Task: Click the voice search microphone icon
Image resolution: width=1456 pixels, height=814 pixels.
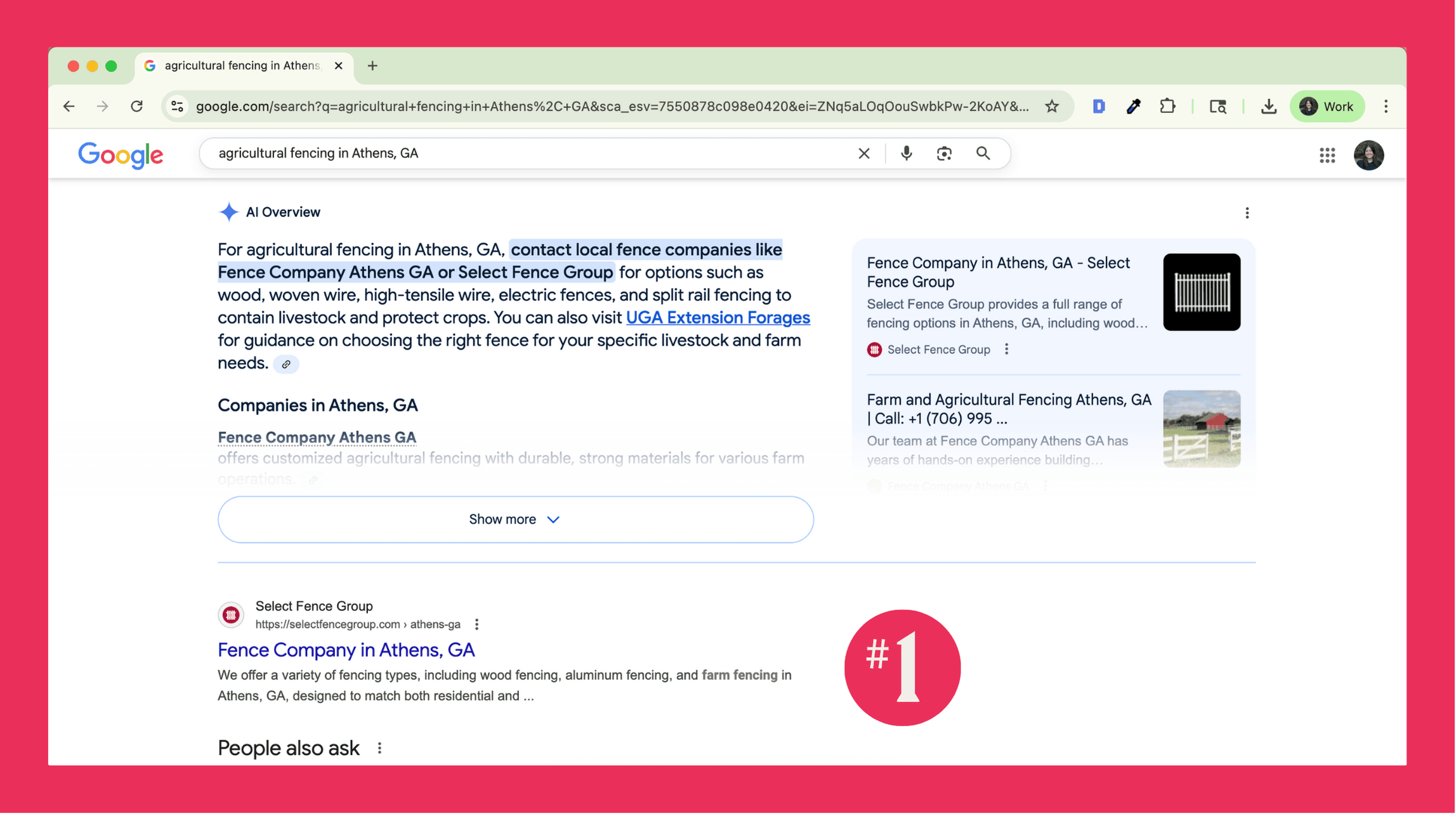Action: point(907,154)
